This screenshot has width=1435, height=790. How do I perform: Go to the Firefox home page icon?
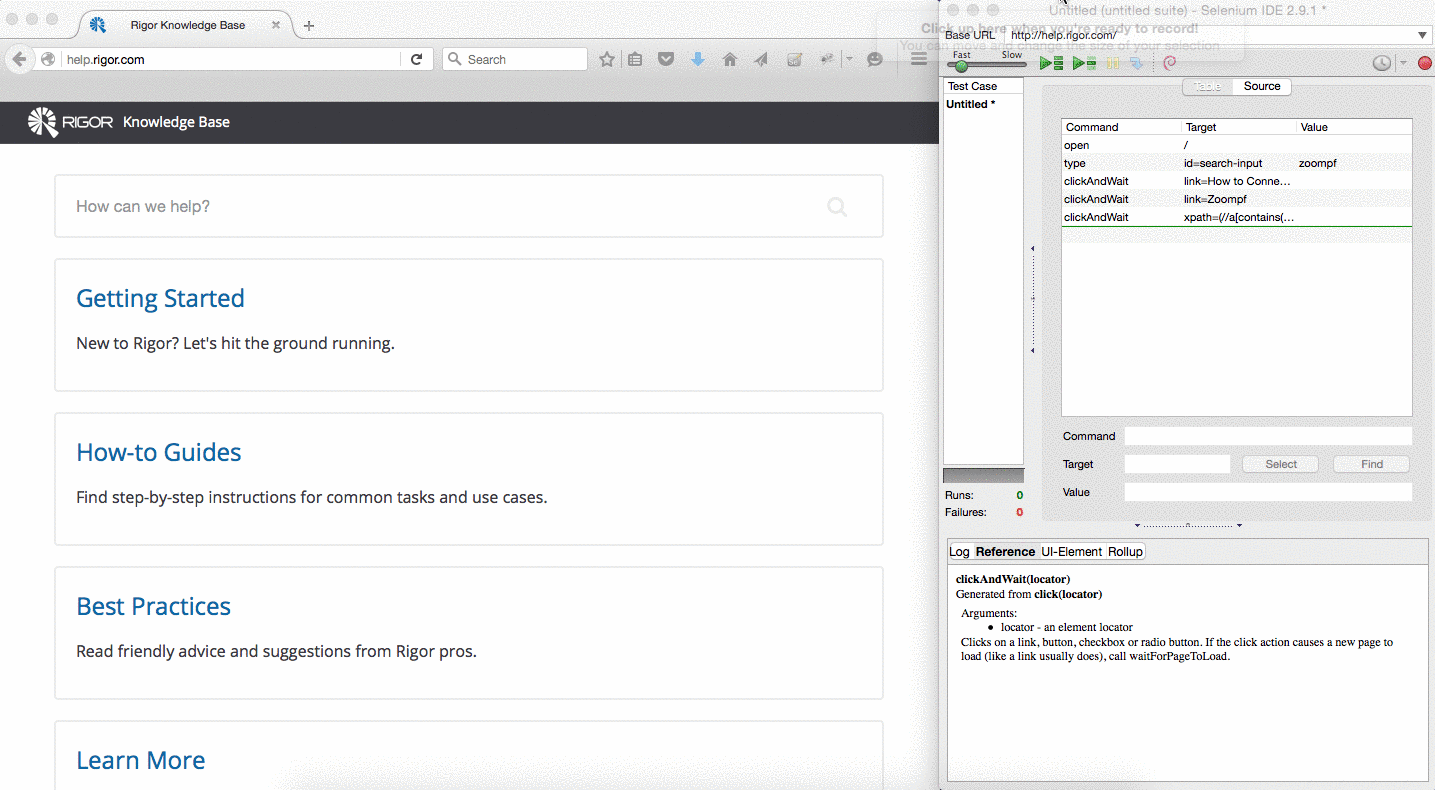730,60
